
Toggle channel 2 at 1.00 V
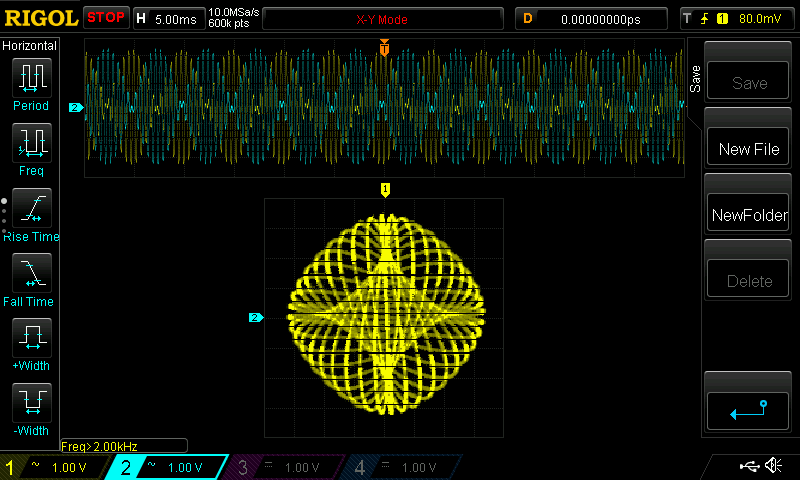170,467
